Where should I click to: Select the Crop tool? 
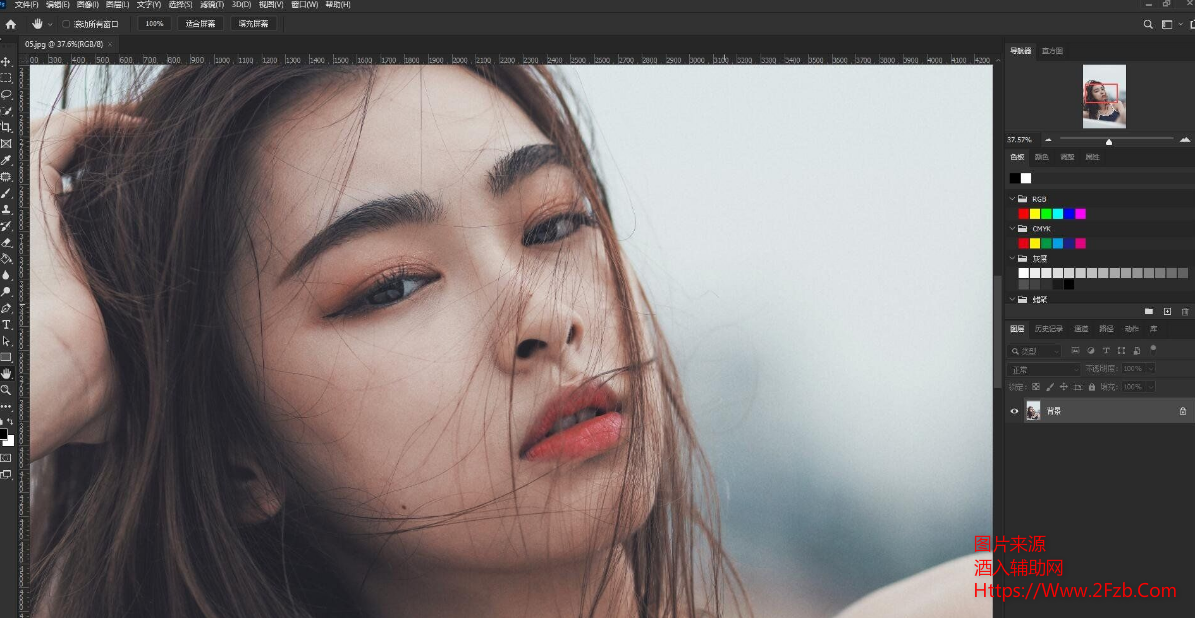(x=6, y=127)
